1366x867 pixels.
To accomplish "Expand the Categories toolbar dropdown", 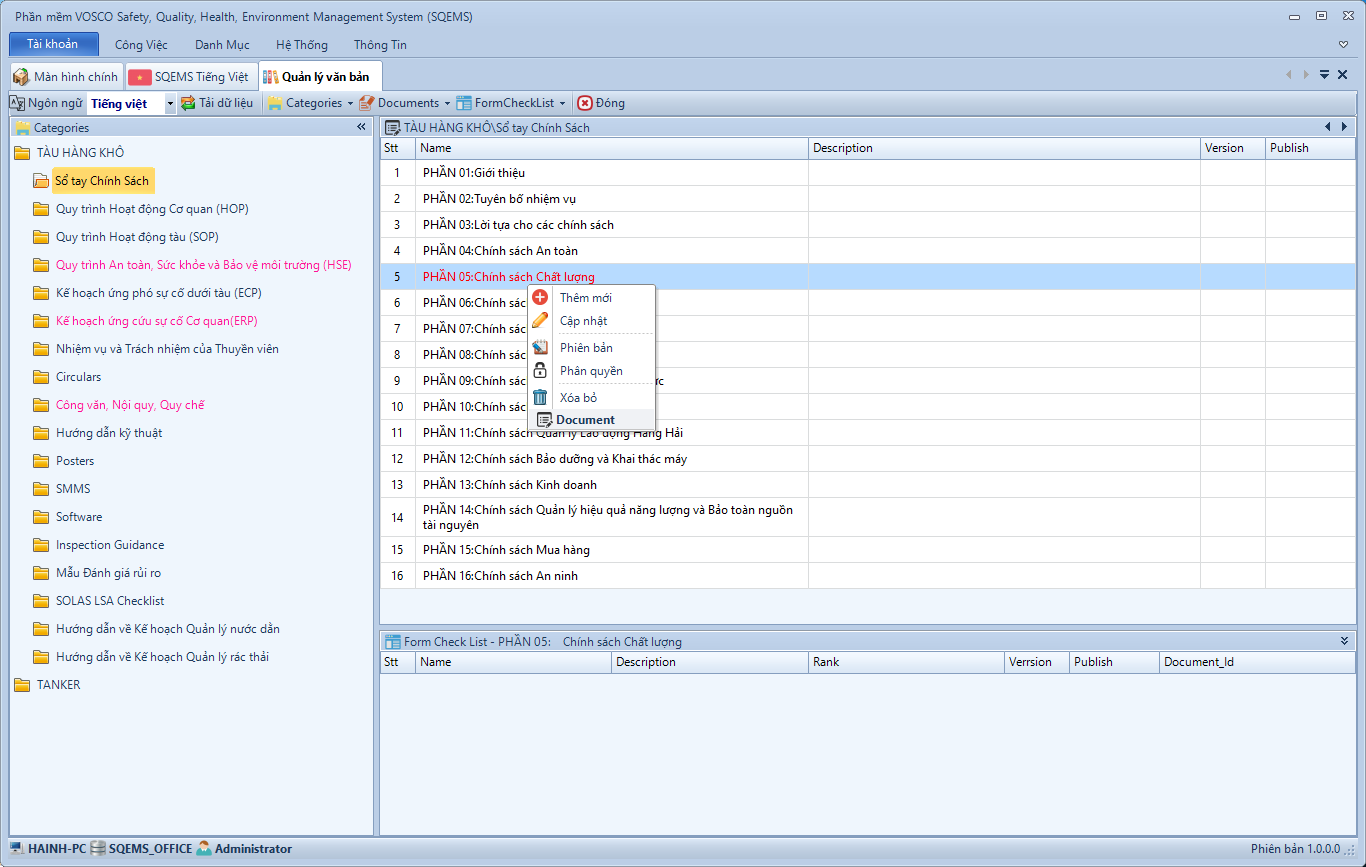I will [349, 103].
